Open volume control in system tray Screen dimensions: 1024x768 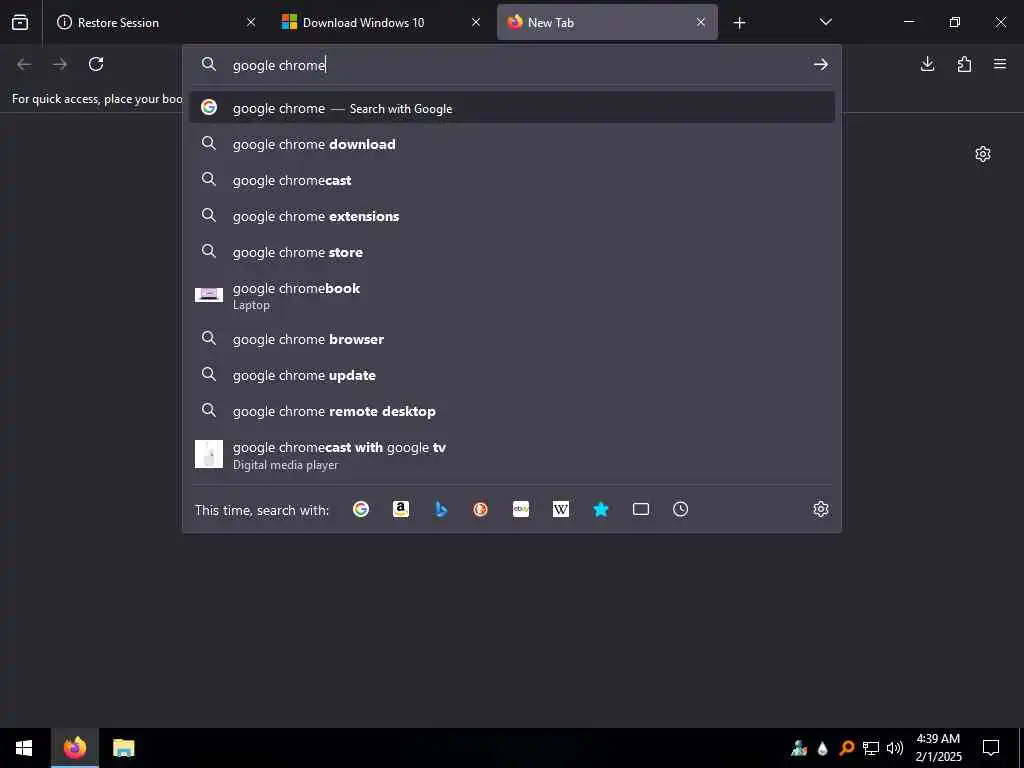pyautogui.click(x=895, y=748)
